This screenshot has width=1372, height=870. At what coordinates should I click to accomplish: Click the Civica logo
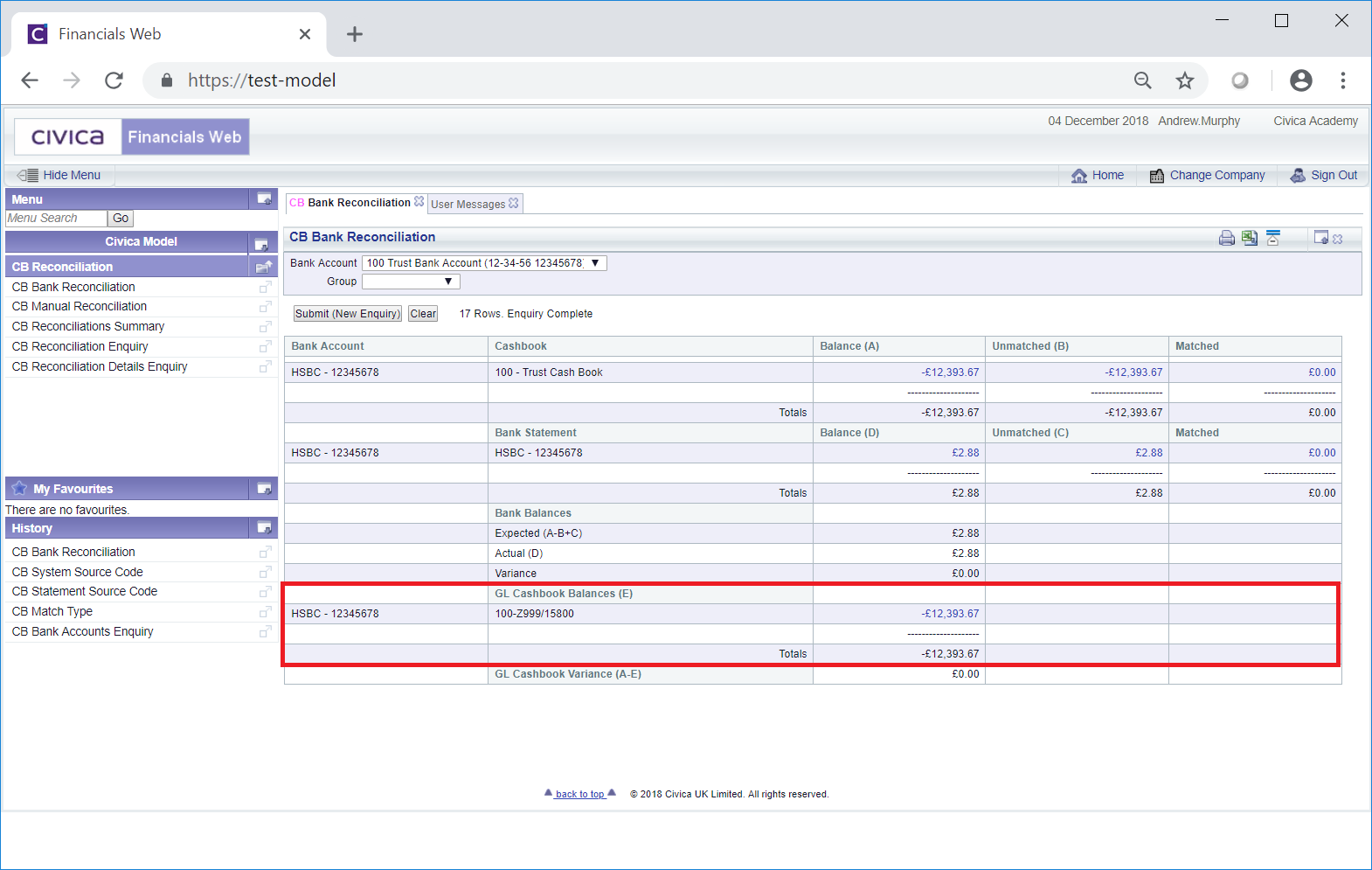click(68, 137)
